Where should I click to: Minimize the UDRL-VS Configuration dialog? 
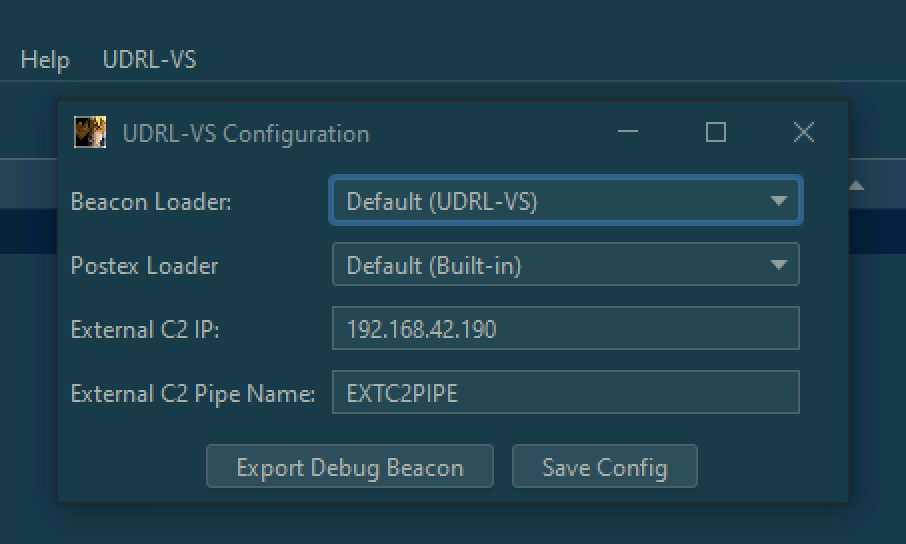(628, 132)
